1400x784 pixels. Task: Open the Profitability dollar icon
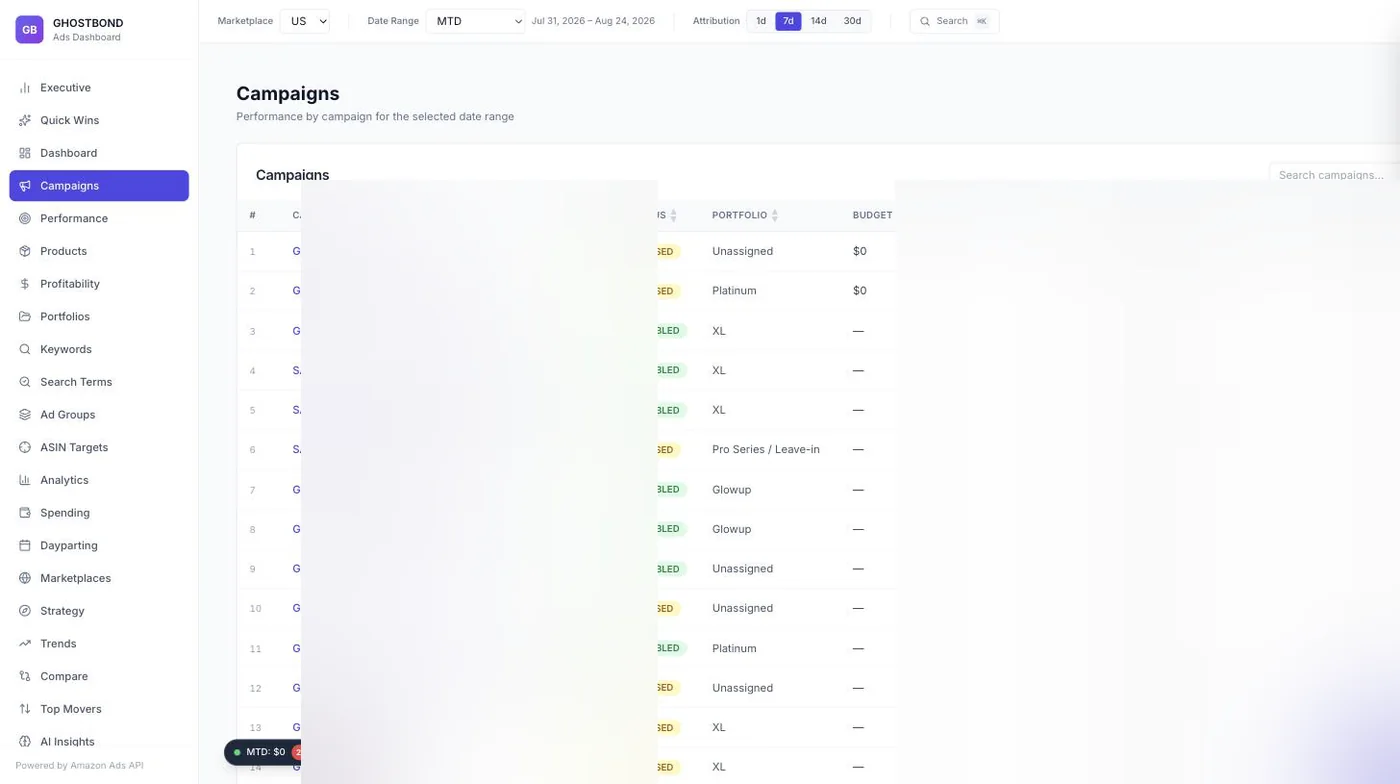click(25, 284)
